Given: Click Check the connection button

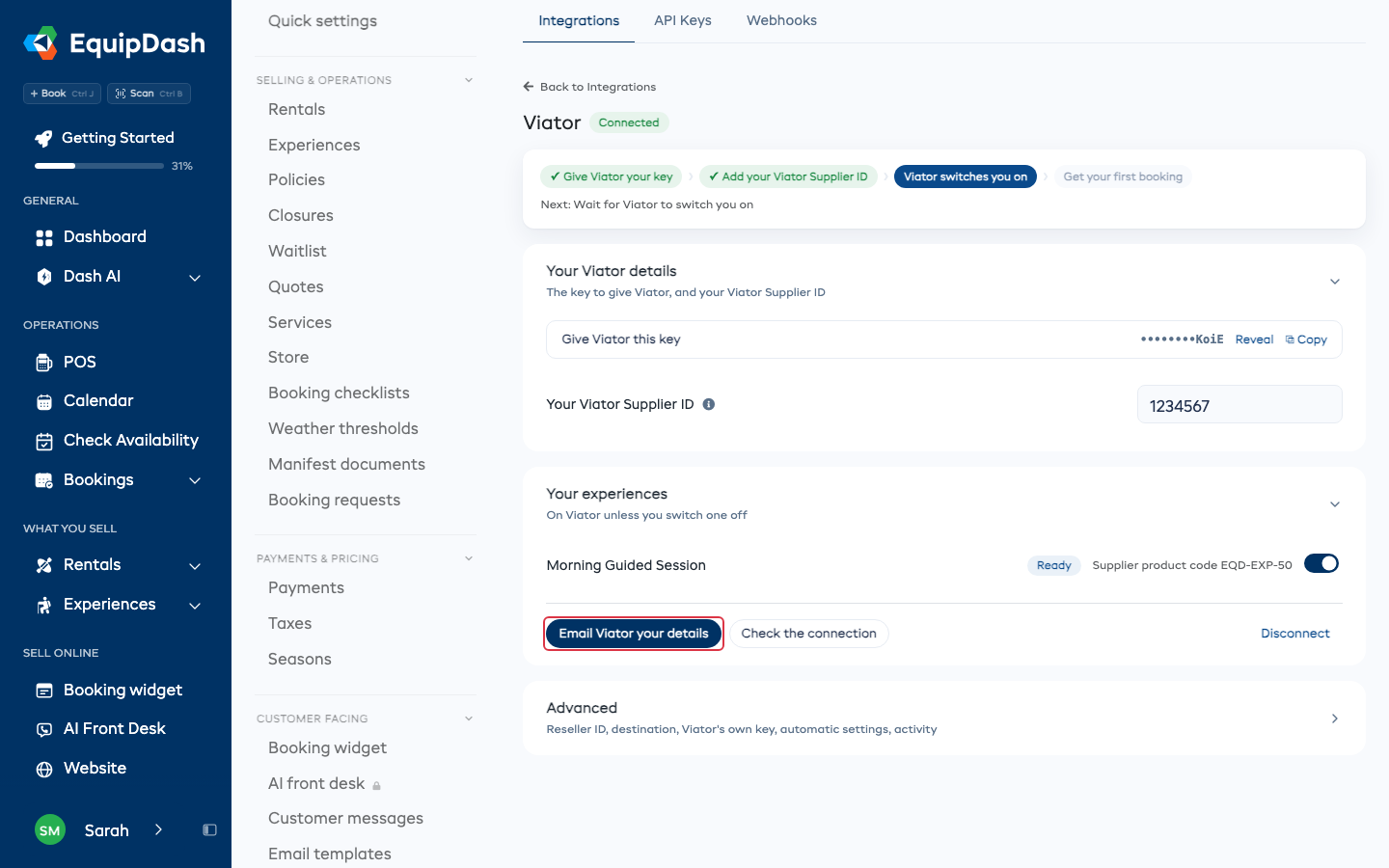Looking at the screenshot, I should (808, 634).
